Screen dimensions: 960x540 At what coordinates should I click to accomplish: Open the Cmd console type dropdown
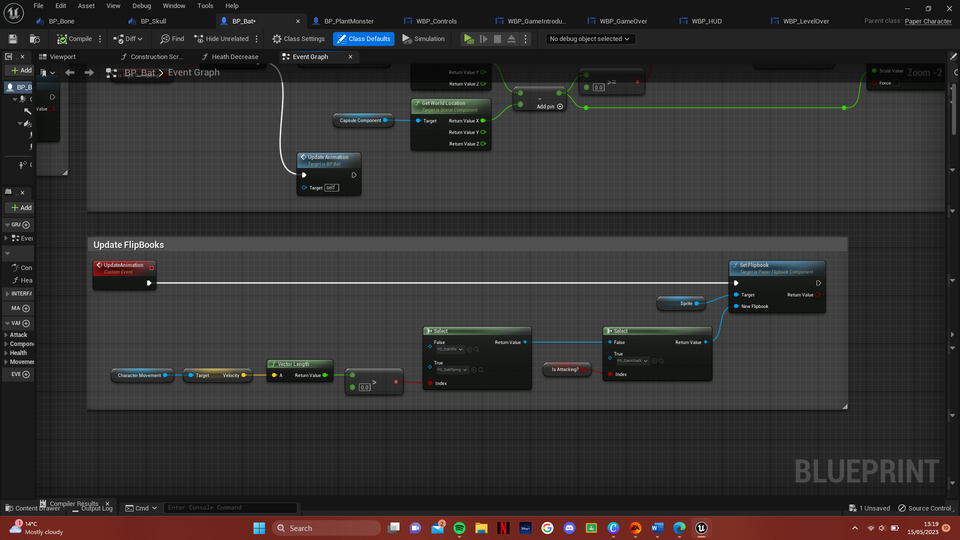tap(141, 508)
